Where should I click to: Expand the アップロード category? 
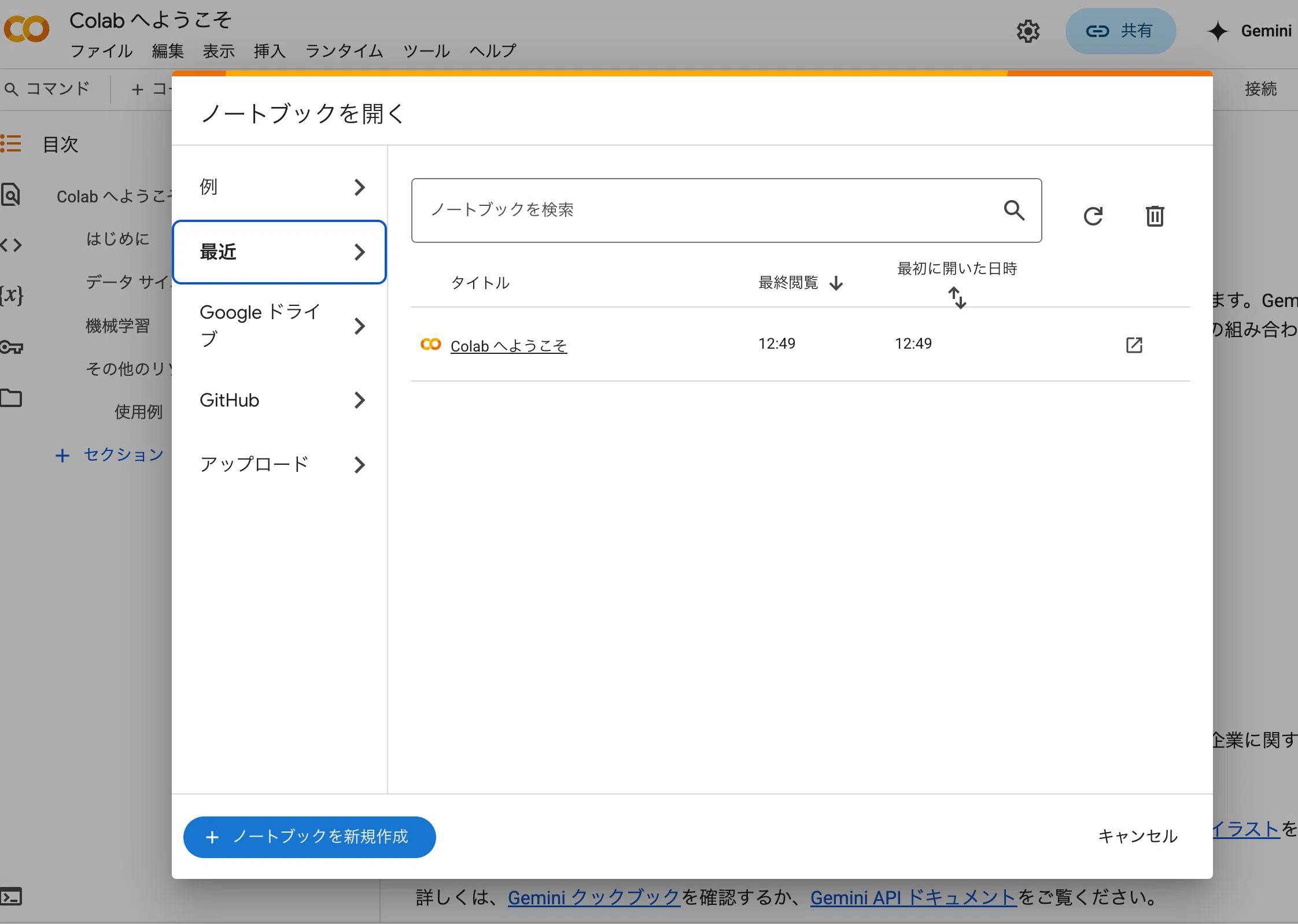[x=279, y=464]
